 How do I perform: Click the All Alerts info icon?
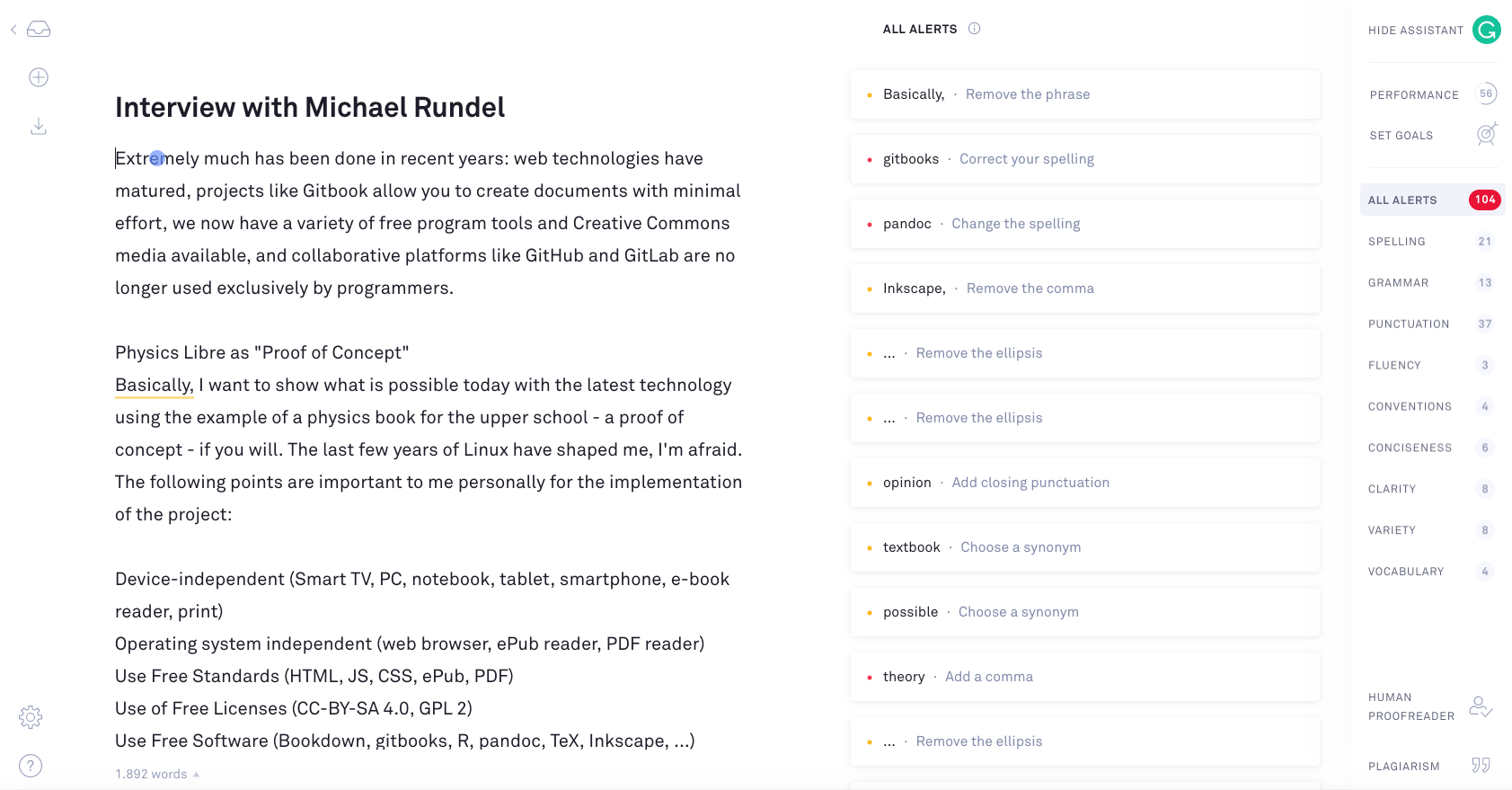pos(974,29)
